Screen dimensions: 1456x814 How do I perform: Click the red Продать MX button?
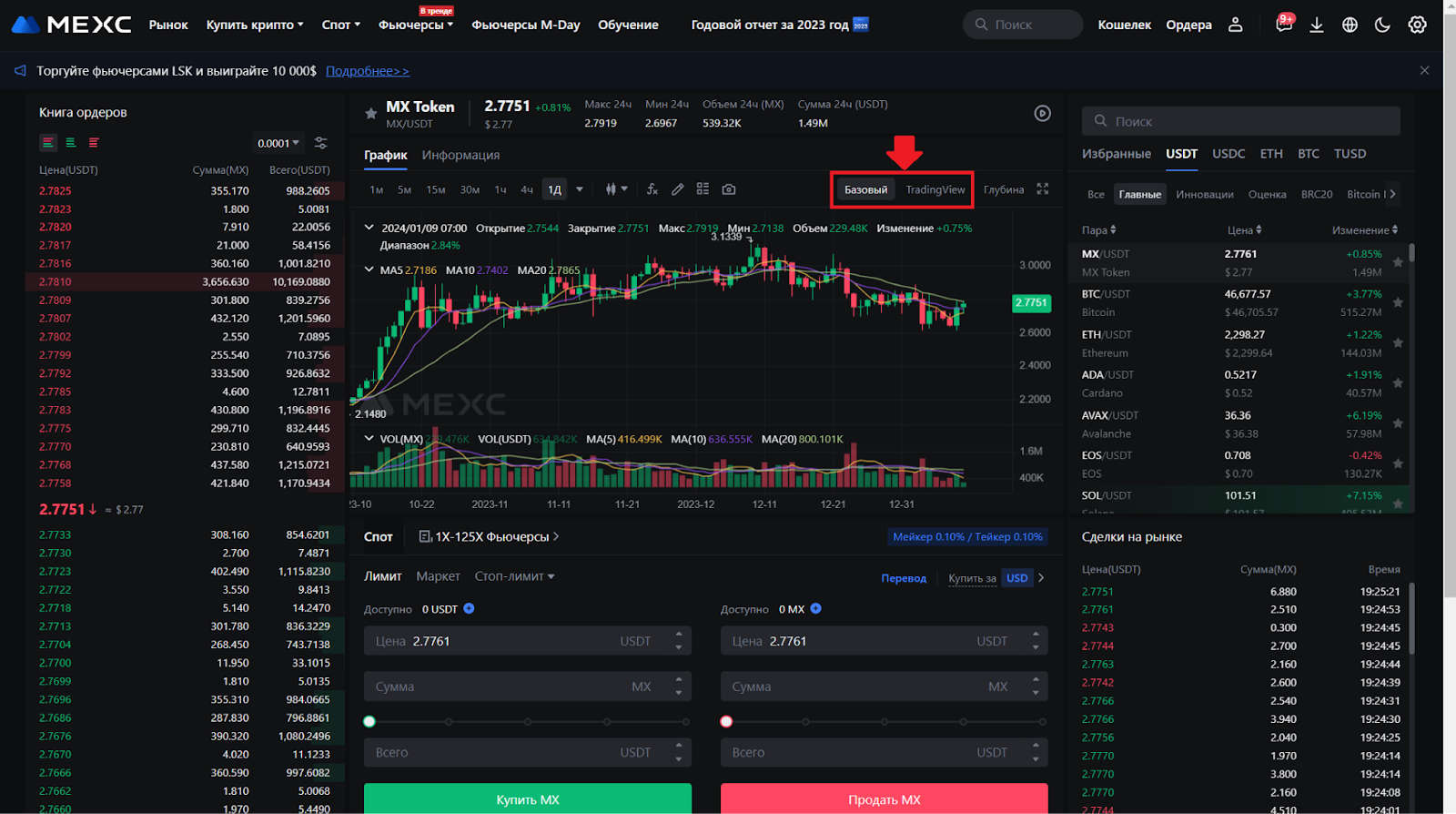coord(885,799)
